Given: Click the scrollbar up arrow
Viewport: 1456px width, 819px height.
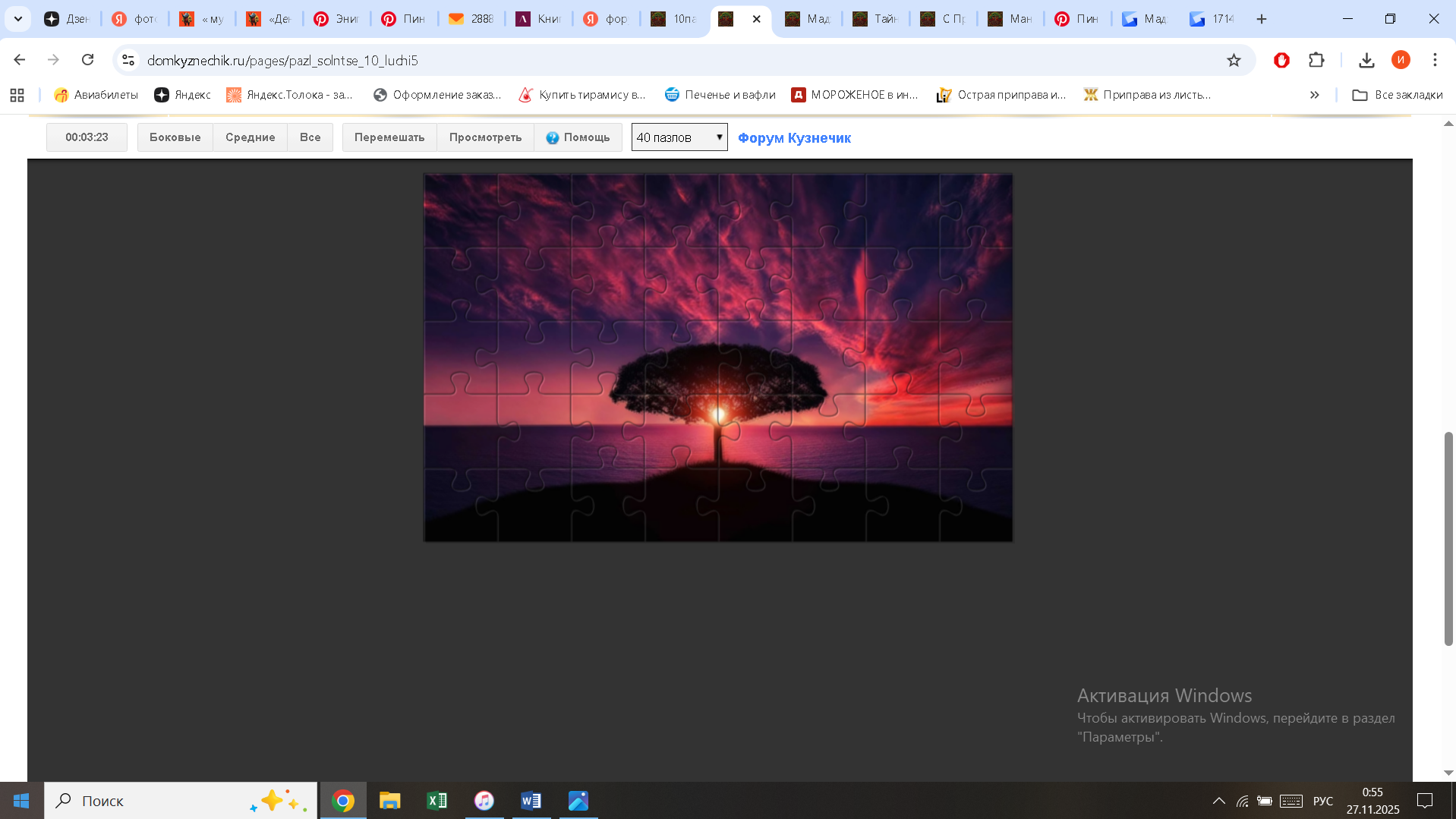Looking at the screenshot, I should [x=1448, y=123].
